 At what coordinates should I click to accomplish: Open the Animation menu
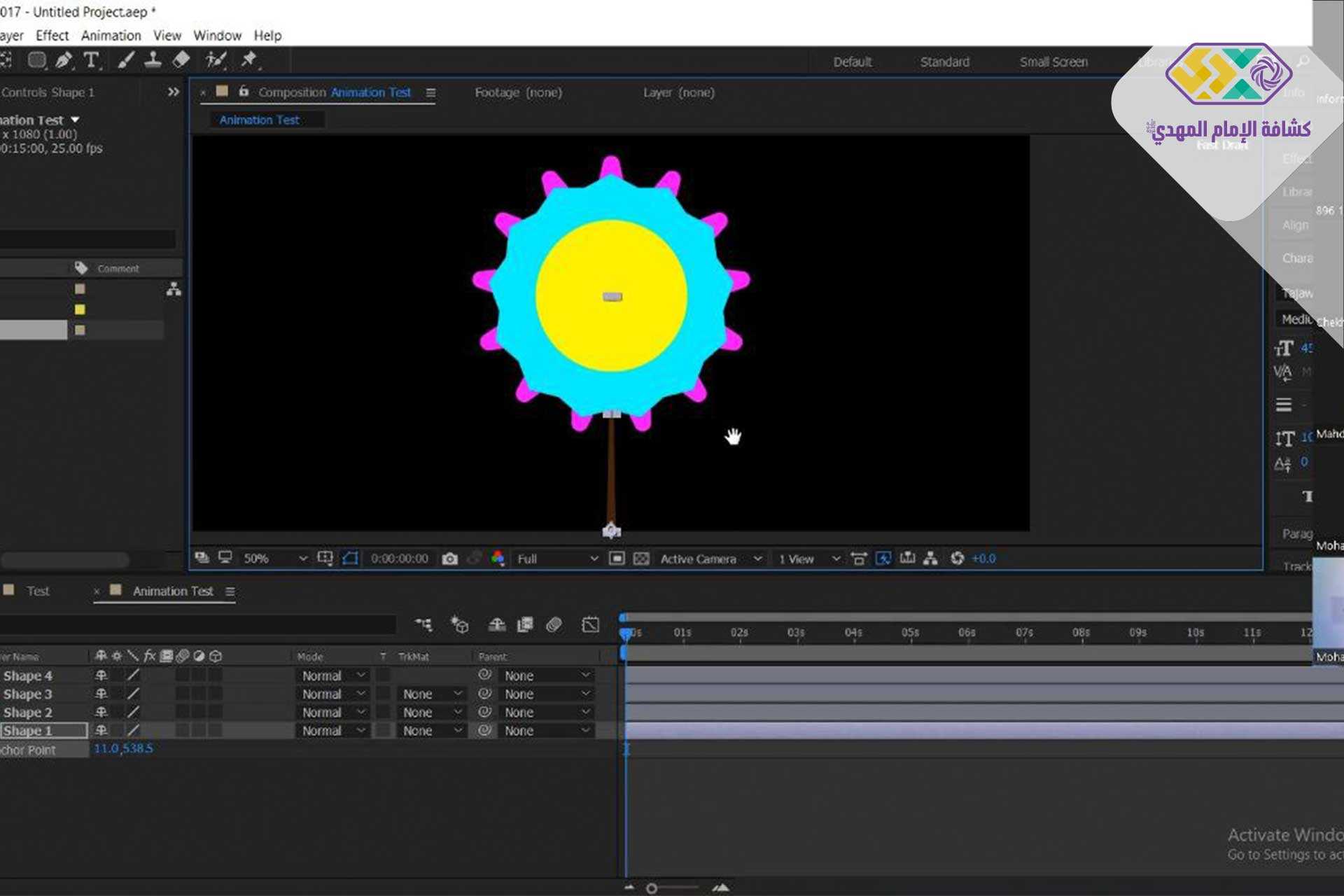111,36
